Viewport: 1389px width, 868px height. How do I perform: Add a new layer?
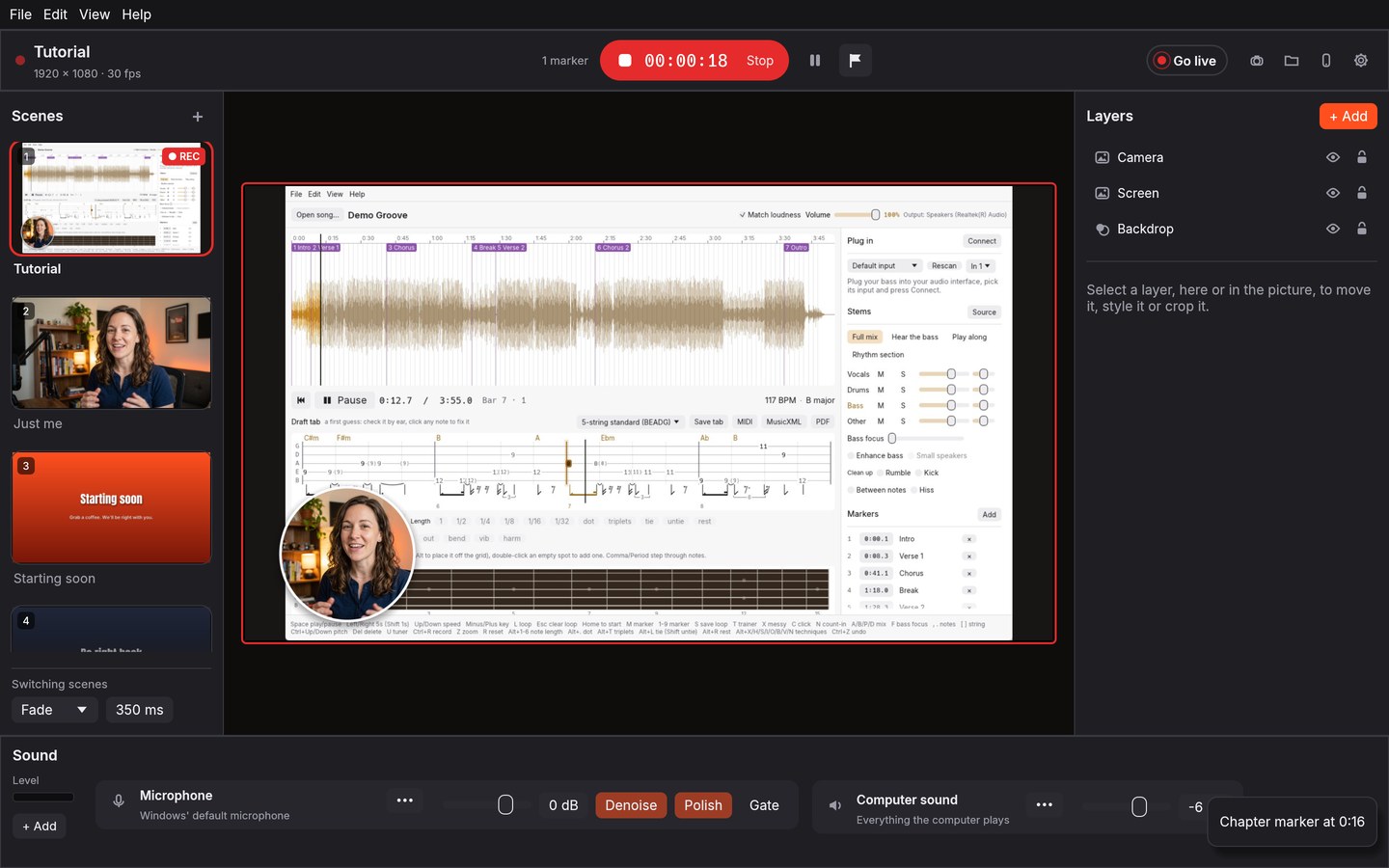point(1348,116)
